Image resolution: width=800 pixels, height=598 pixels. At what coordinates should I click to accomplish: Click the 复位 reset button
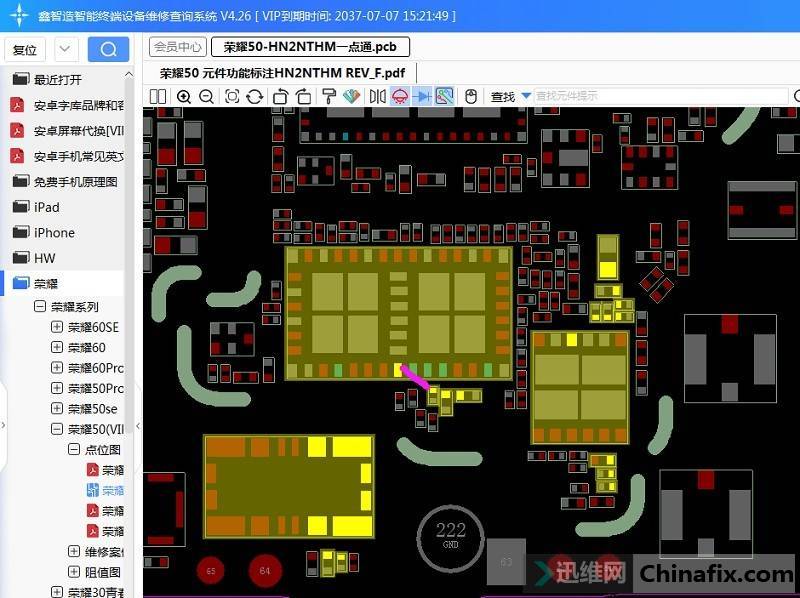(25, 49)
